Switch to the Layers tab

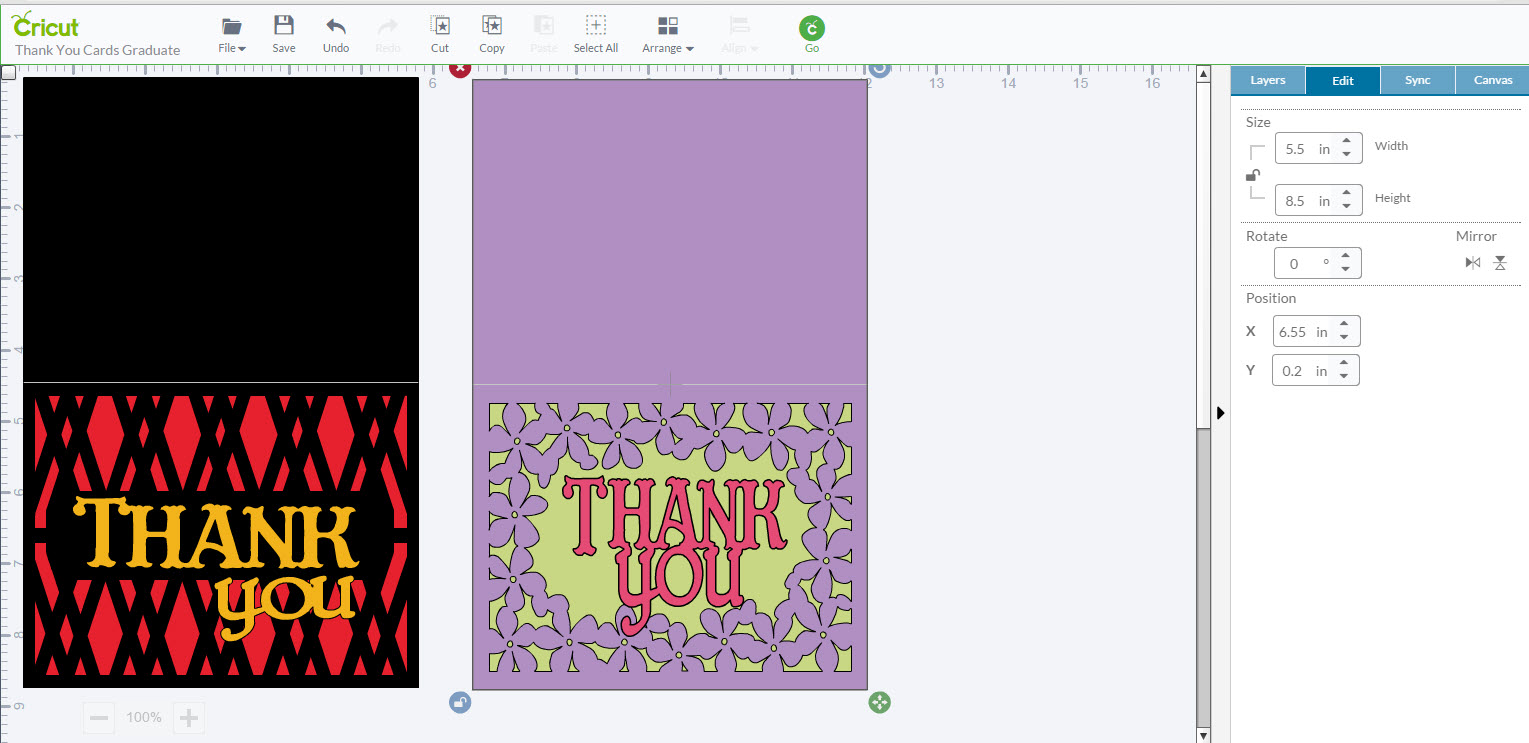point(1267,80)
